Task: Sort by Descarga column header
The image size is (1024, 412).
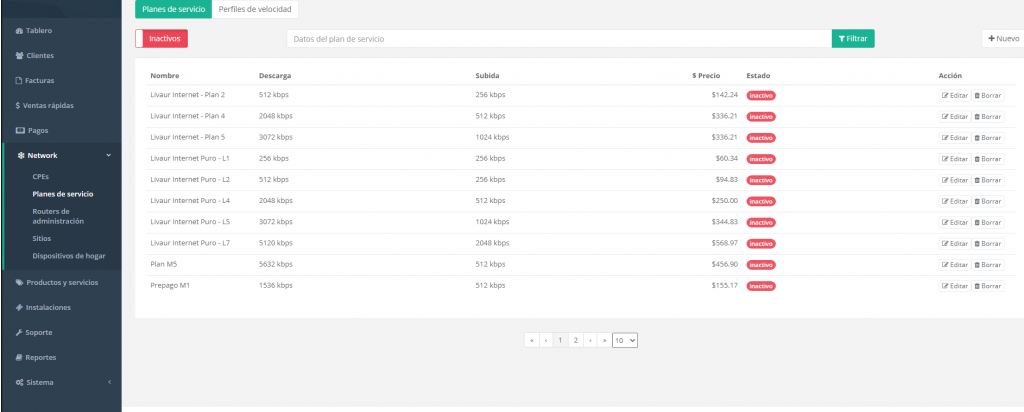Action: click(275, 76)
